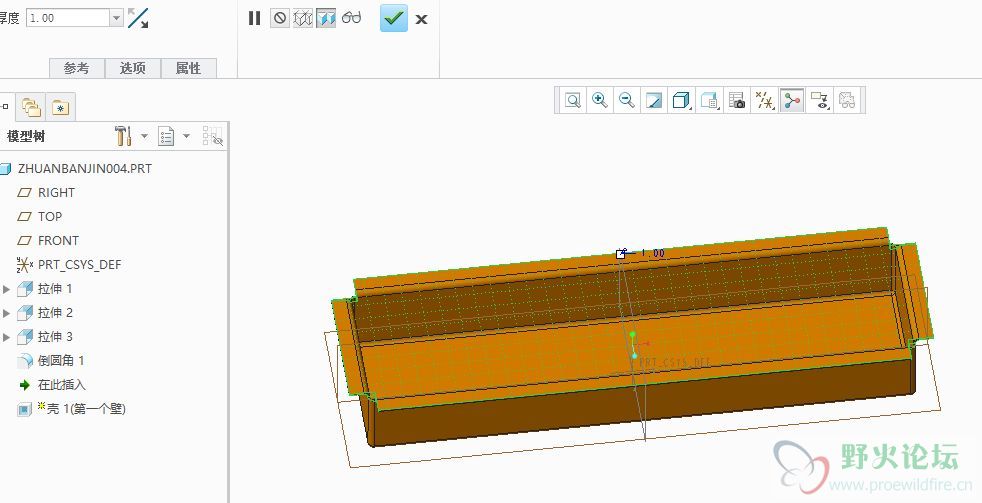This screenshot has height=503, width=982.
Task: Toggle the unattached wireframe preview icon
Action: (x=303, y=18)
